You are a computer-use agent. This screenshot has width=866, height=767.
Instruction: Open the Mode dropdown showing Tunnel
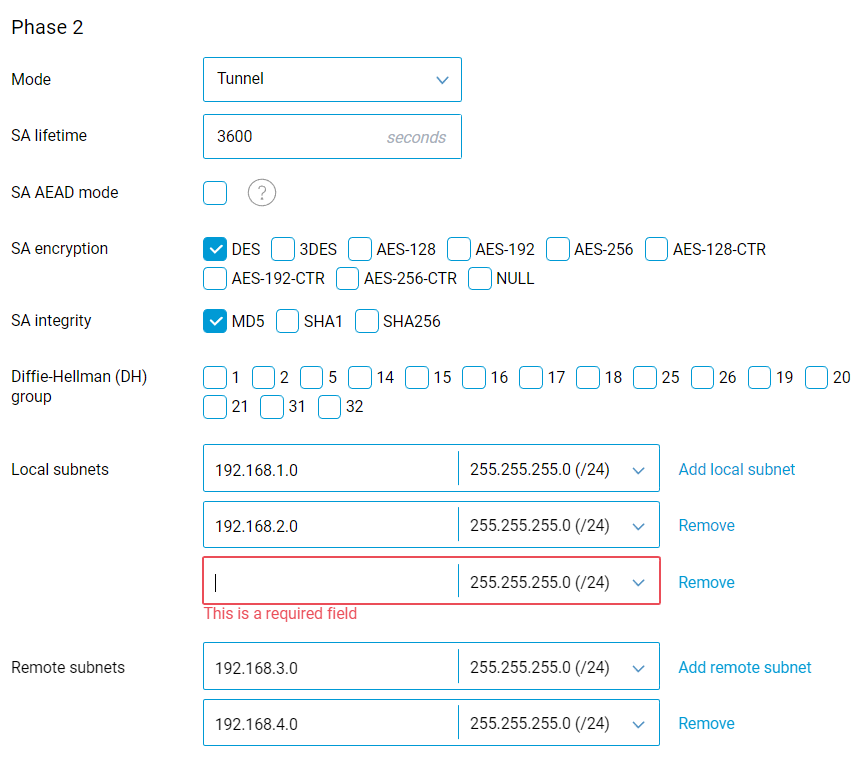click(332, 79)
